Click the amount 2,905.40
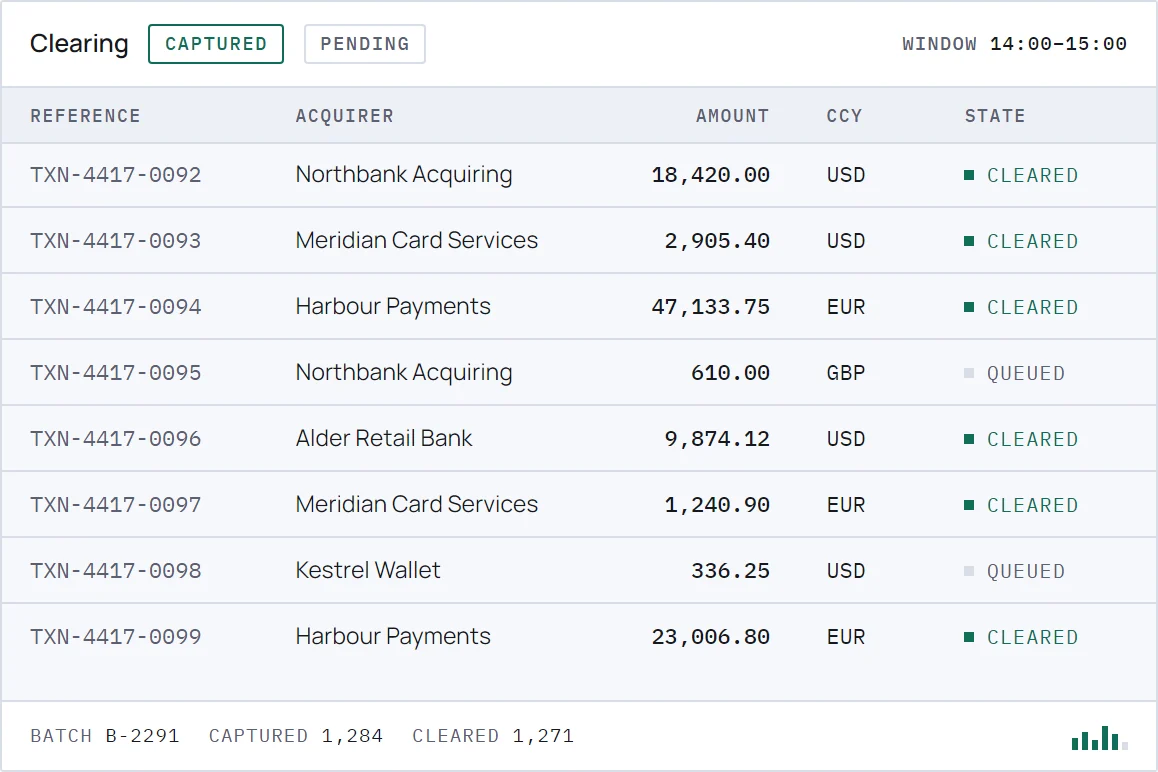The height and width of the screenshot is (772, 1158). click(717, 241)
